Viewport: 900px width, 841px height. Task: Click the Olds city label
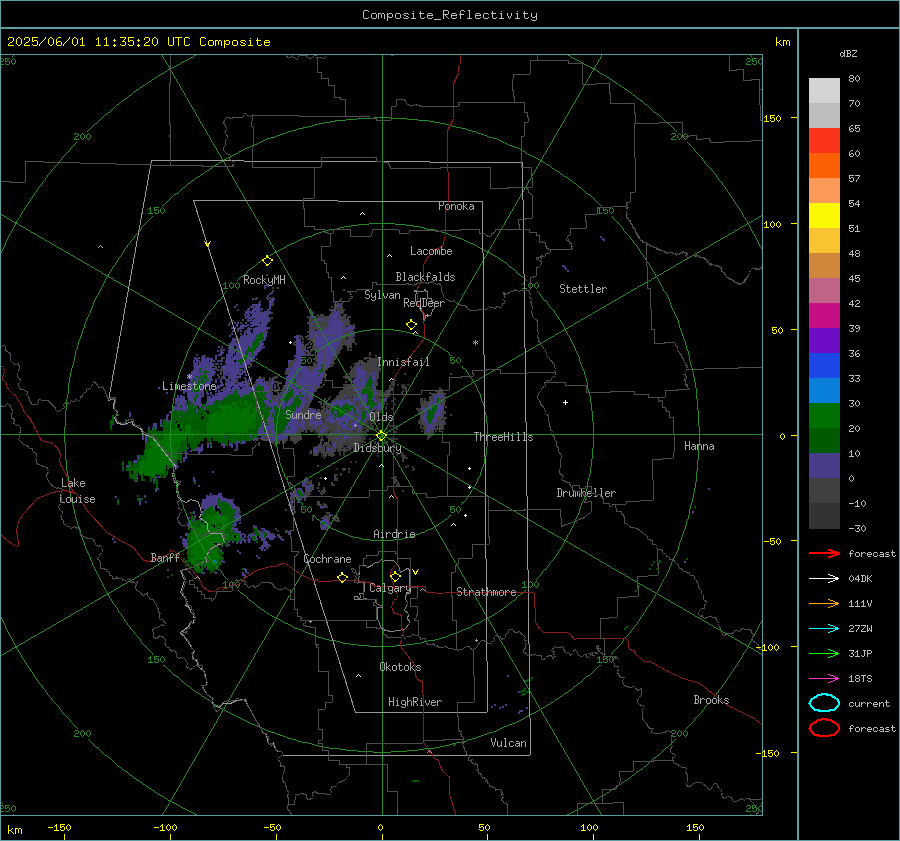(x=381, y=417)
